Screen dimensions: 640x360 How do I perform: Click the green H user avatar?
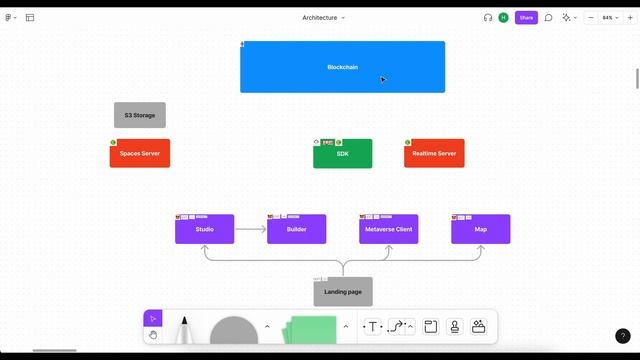[x=503, y=18]
